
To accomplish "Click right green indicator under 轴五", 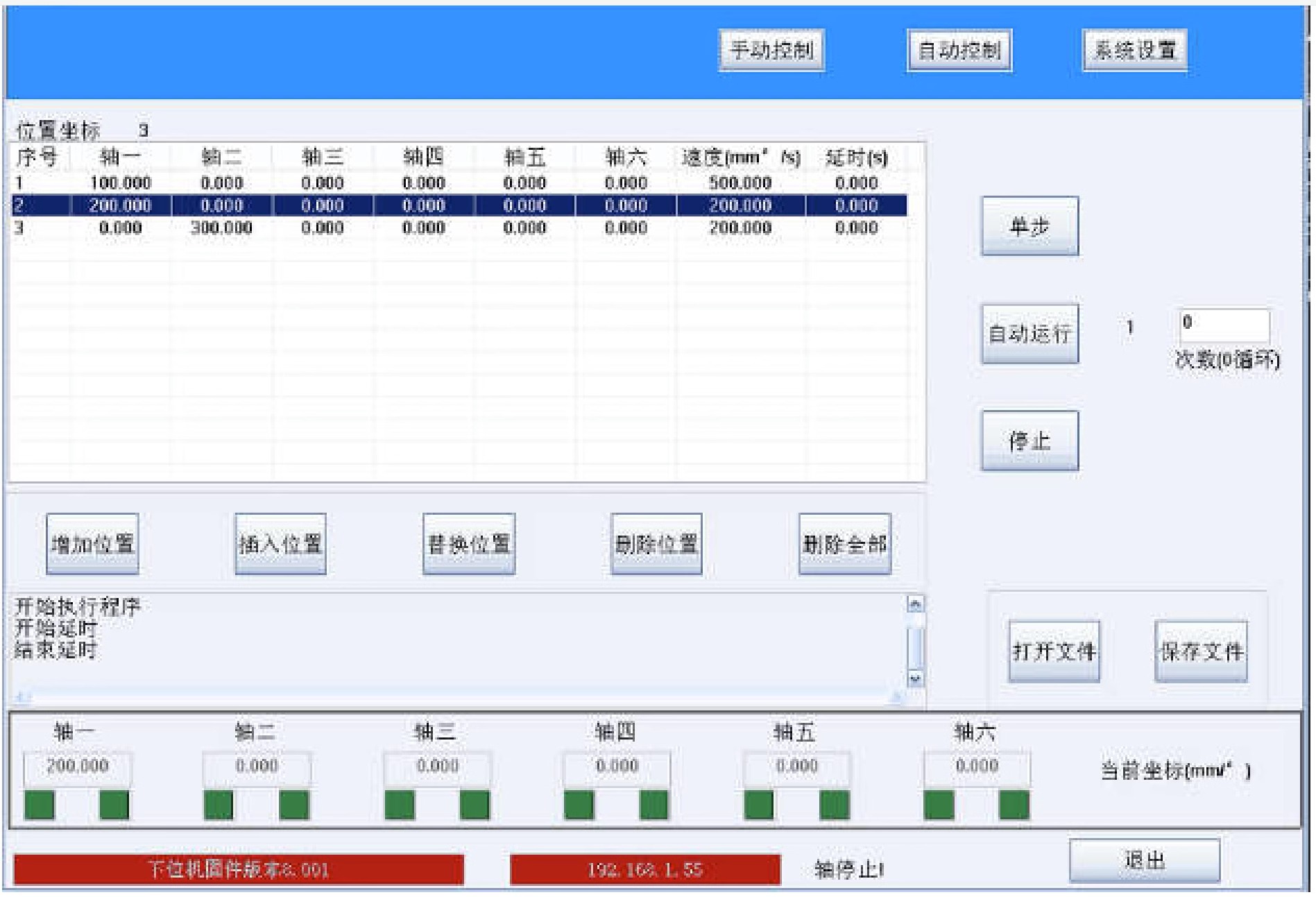I will [x=835, y=805].
